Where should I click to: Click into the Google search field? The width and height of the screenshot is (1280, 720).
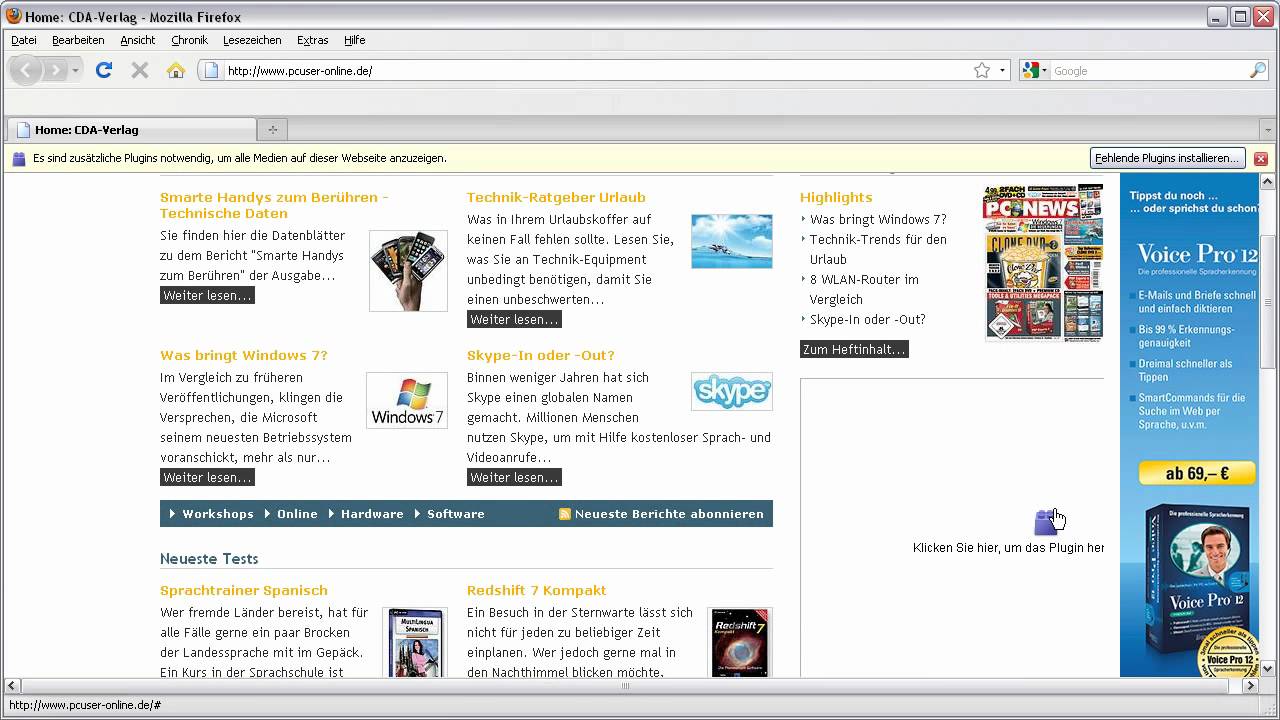[x=1149, y=71]
